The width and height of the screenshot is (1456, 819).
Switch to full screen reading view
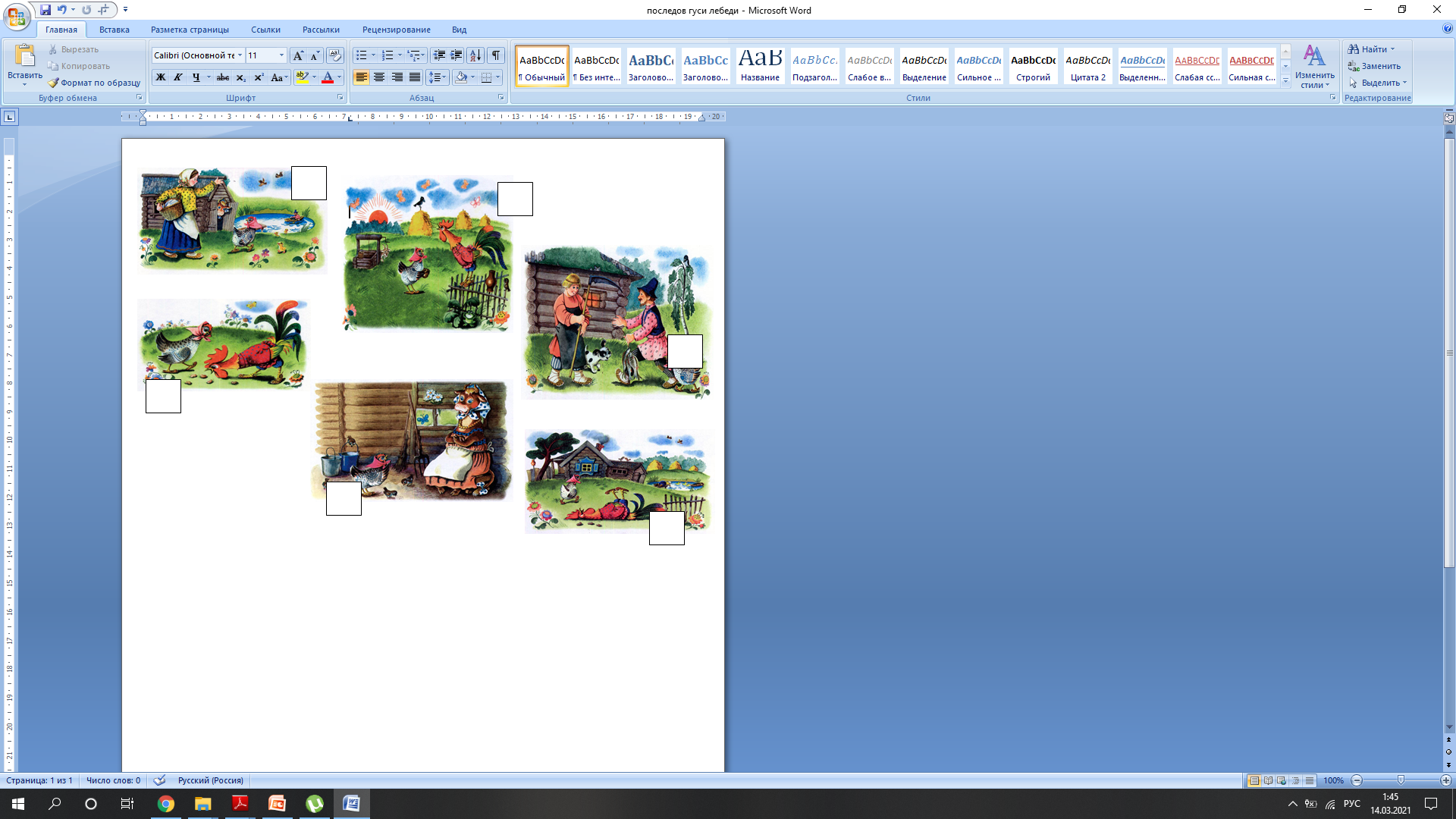click(1268, 780)
